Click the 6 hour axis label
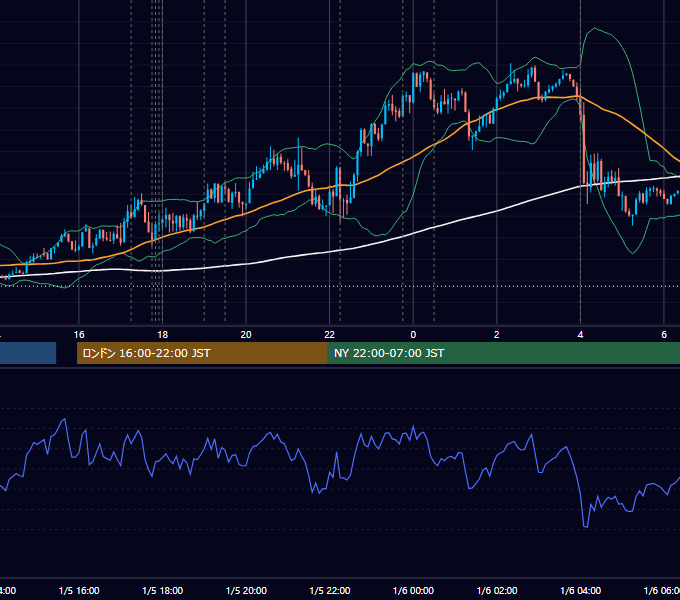680x600 pixels. 664,335
